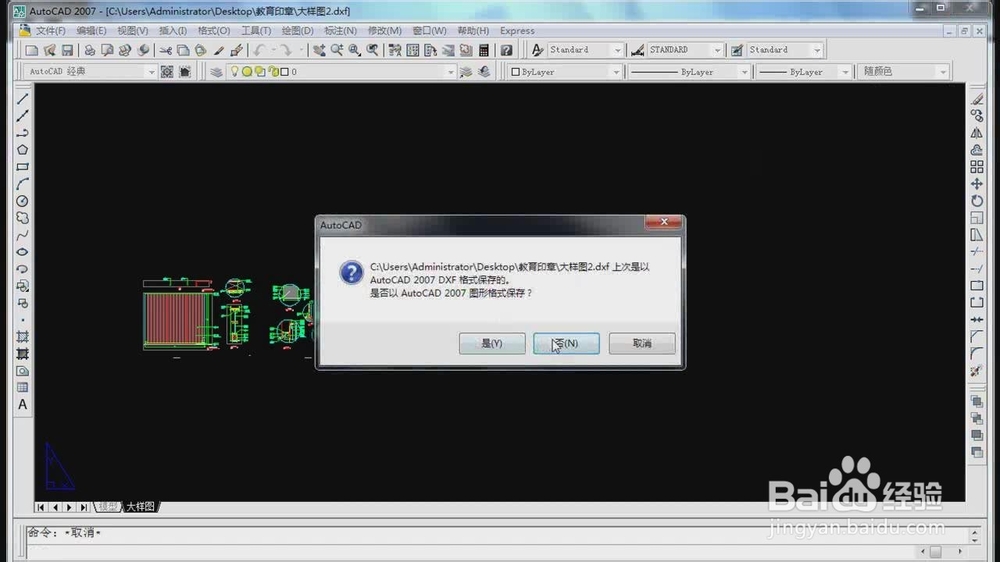Image resolution: width=1000 pixels, height=562 pixels.
Task: Select the Arc tool
Action: 22,184
